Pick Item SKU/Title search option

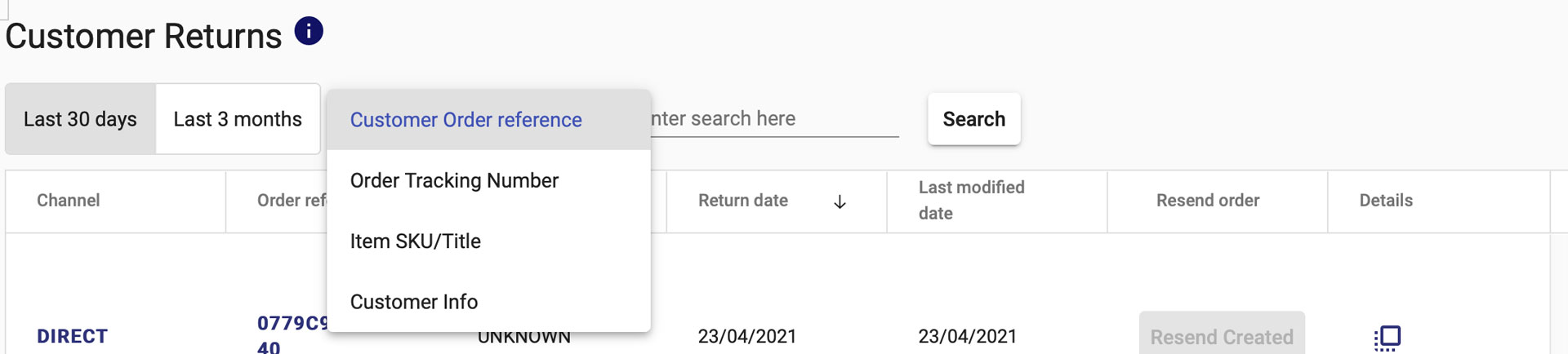(415, 241)
